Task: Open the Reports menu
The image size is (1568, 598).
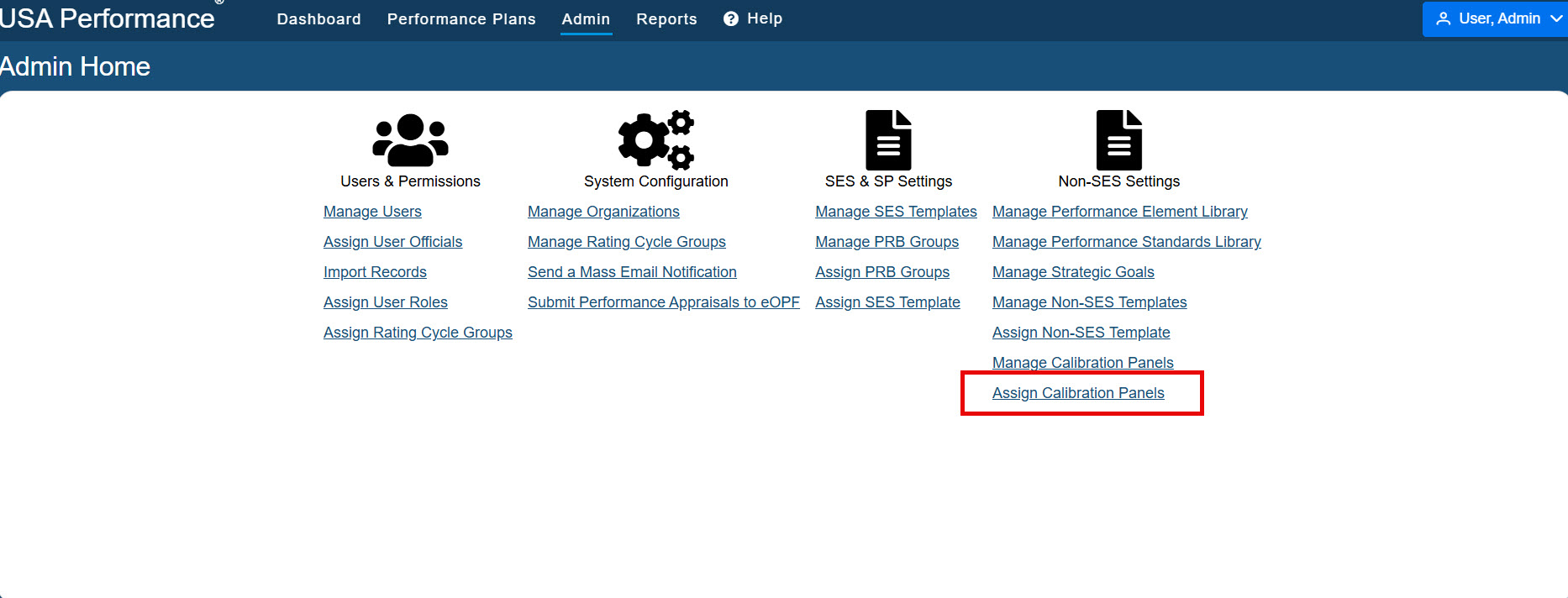Action: pos(667,18)
